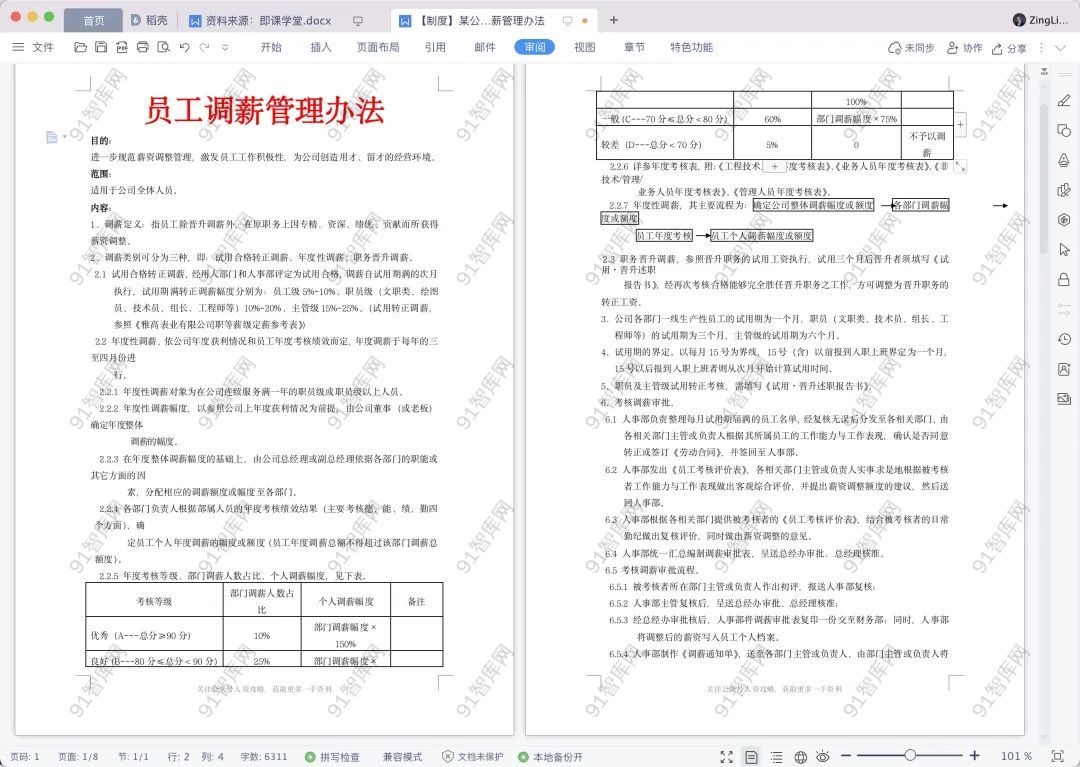The image size is (1080, 767).
Task: Click the zoom slider handle in status bar
Action: click(910, 756)
